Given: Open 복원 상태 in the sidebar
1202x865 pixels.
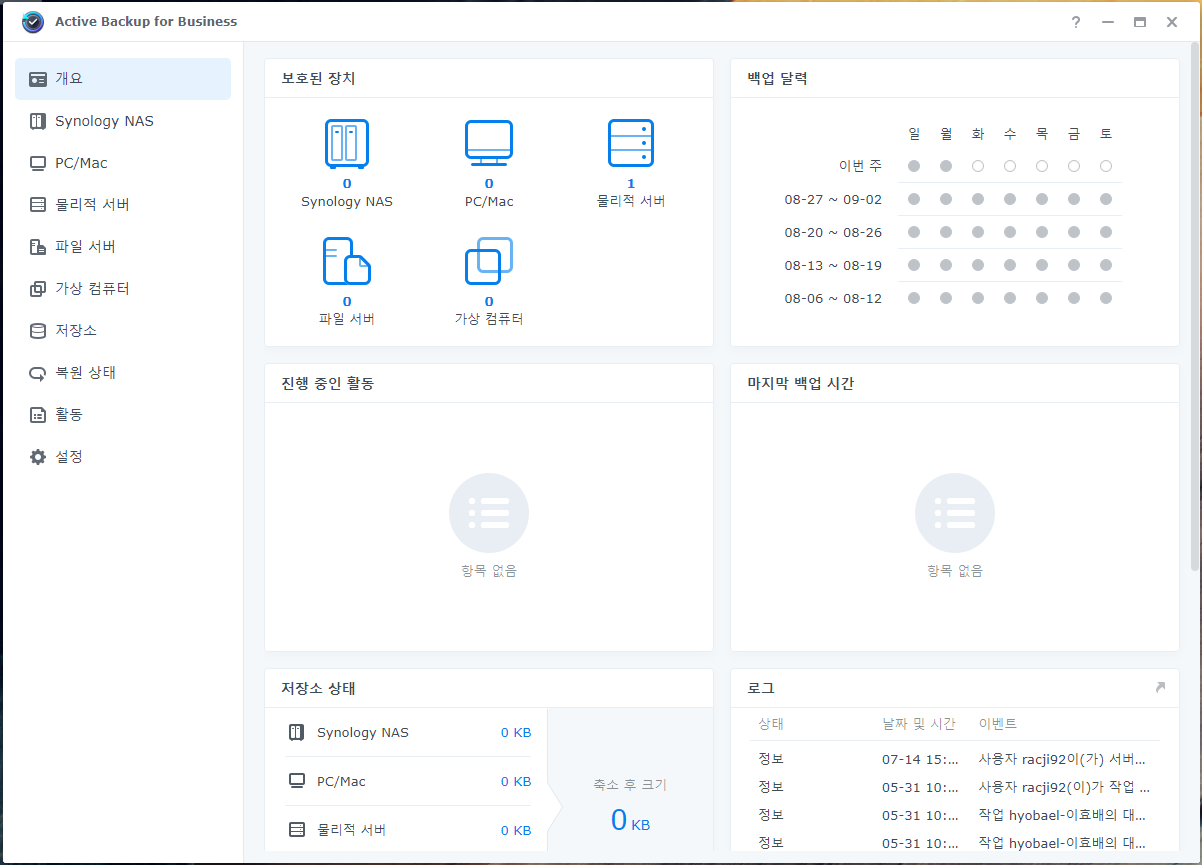Looking at the screenshot, I should pyautogui.click(x=123, y=373).
